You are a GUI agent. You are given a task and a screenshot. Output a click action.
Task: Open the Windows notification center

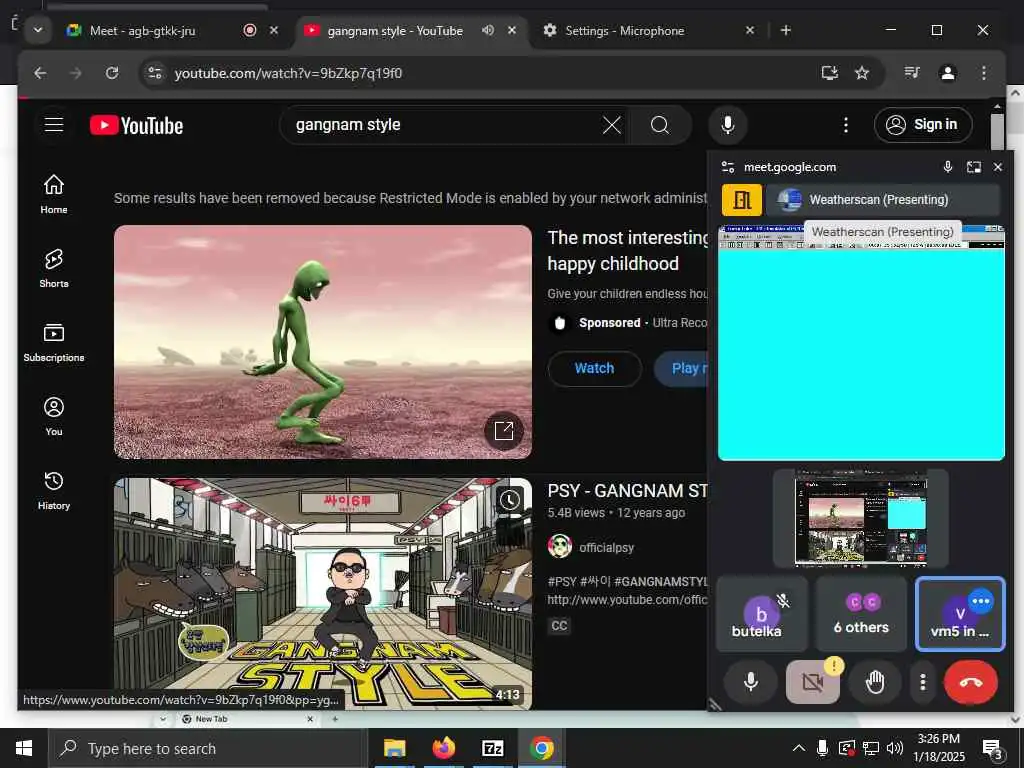coord(992,749)
